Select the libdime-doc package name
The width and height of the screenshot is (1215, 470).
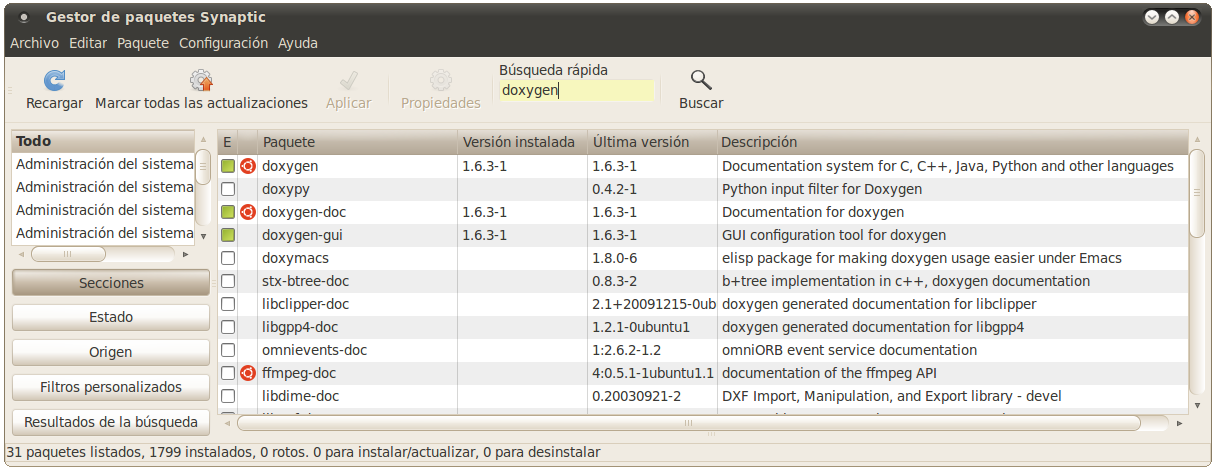(300, 396)
